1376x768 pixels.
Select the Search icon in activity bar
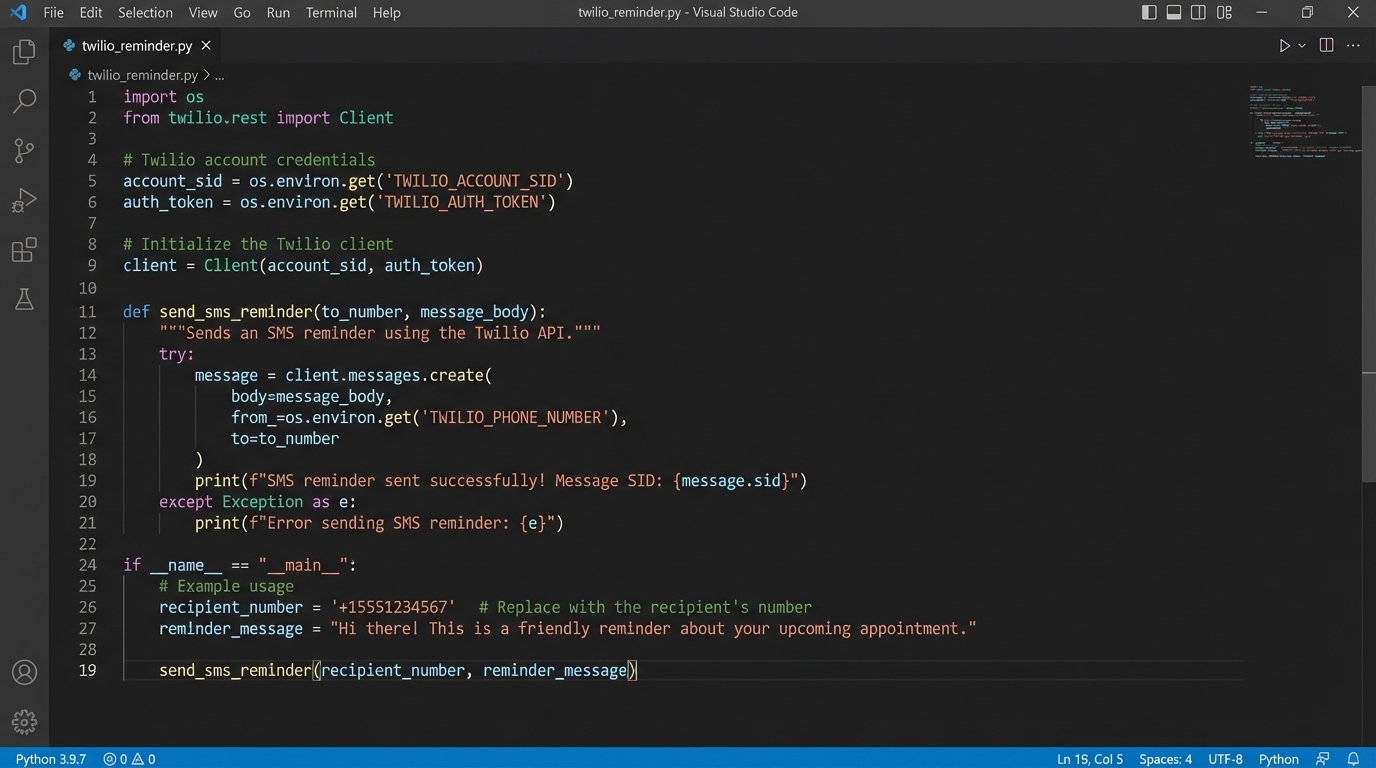(x=23, y=101)
